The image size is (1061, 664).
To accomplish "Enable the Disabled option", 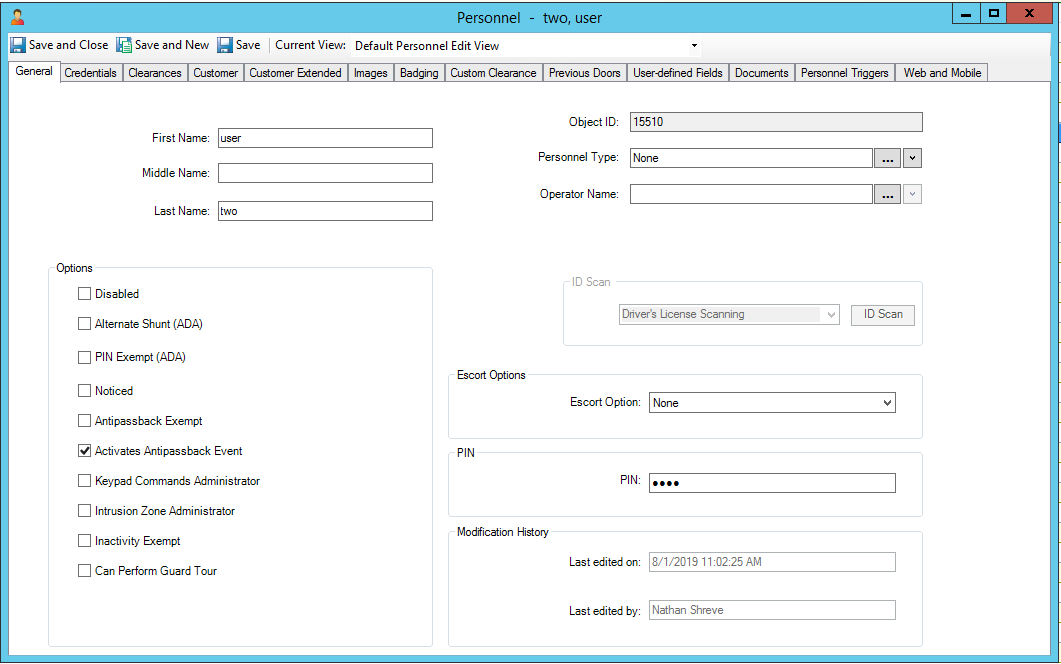I will click(x=85, y=293).
